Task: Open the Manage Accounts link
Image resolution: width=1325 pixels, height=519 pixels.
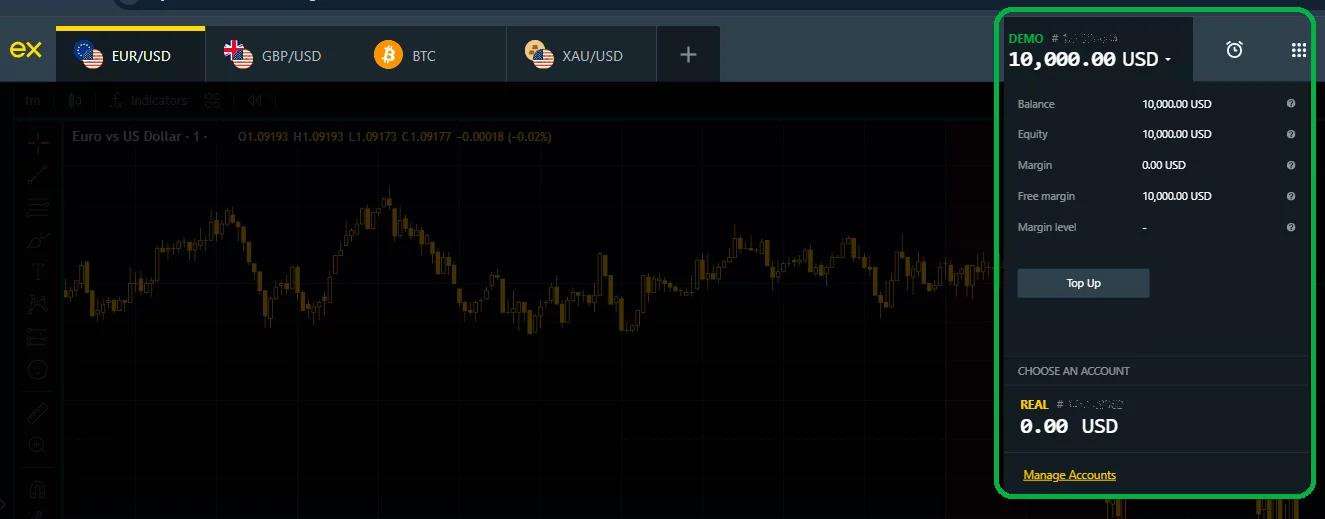Action: [x=1069, y=475]
